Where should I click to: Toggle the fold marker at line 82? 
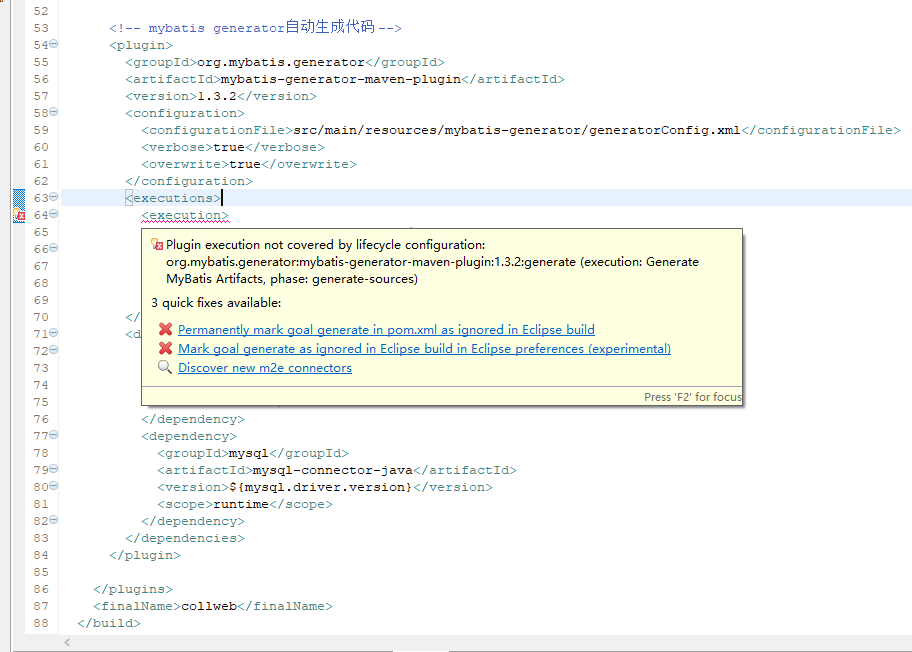point(54,520)
